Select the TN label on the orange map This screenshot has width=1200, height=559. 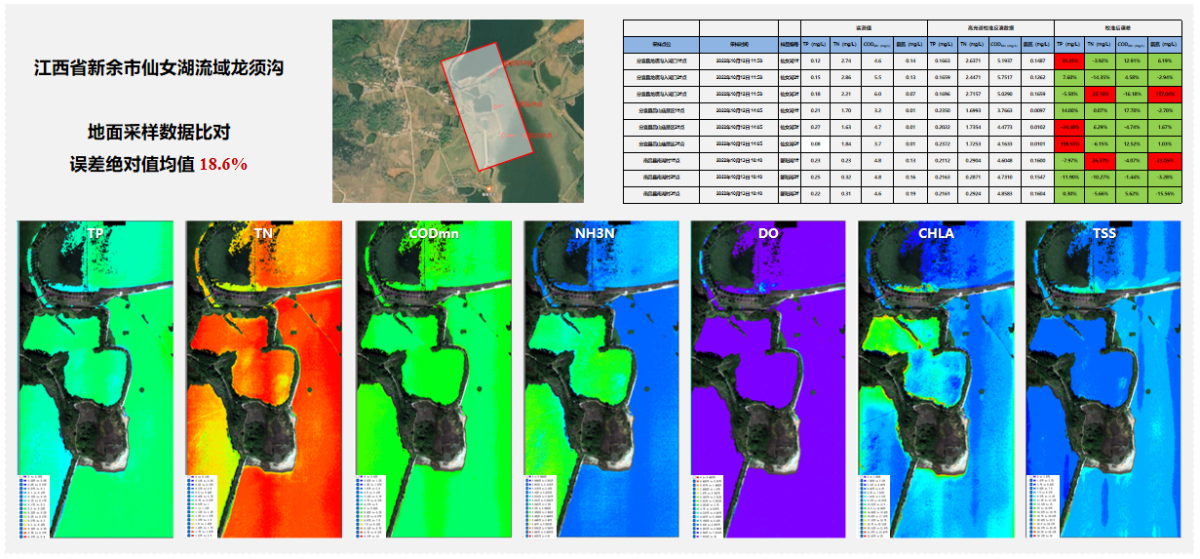click(263, 232)
